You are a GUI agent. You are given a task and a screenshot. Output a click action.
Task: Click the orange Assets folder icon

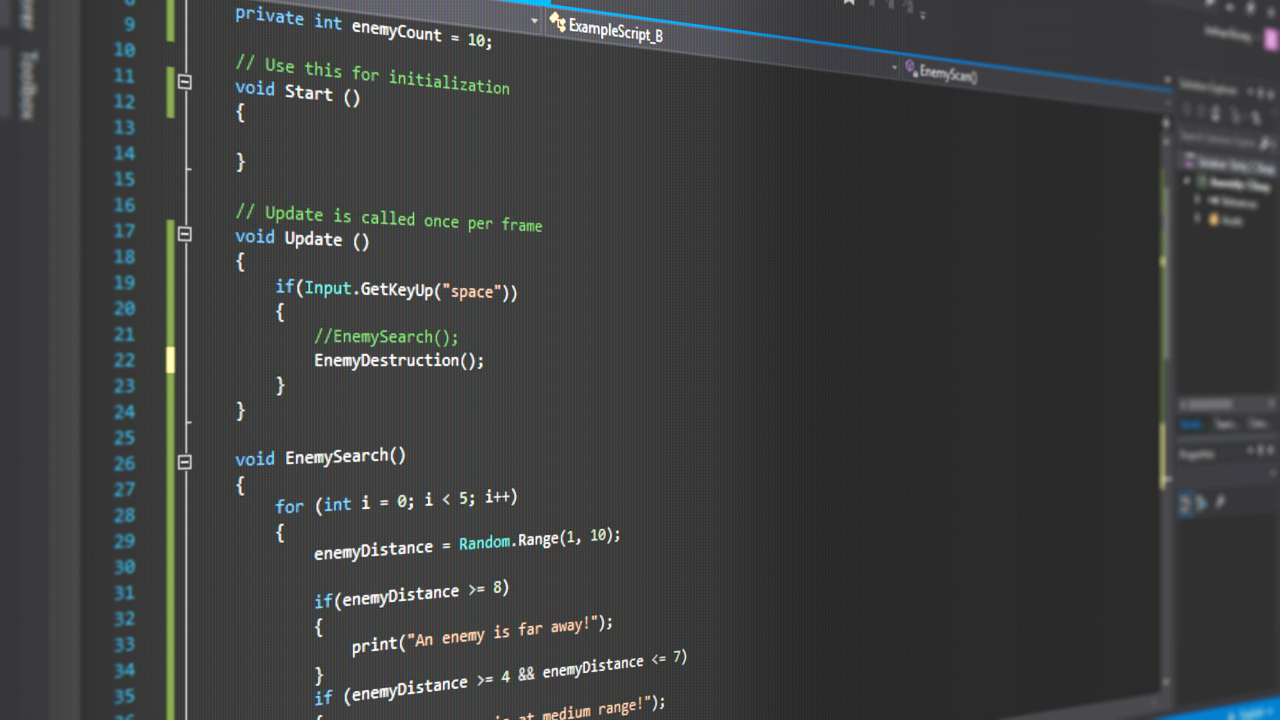click(1212, 220)
